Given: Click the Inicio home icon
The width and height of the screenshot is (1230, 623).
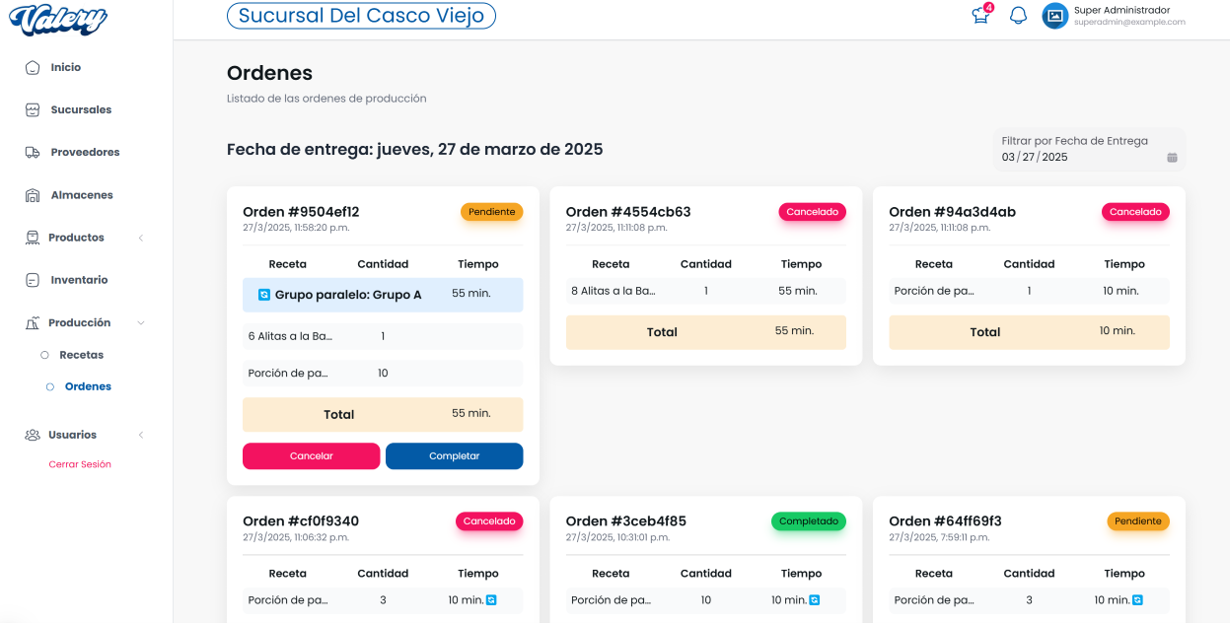Looking at the screenshot, I should (32, 68).
